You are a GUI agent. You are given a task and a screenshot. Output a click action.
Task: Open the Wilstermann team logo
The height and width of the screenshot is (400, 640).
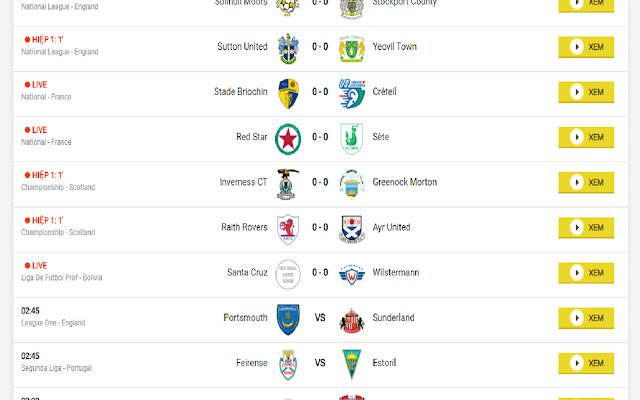[x=351, y=275]
